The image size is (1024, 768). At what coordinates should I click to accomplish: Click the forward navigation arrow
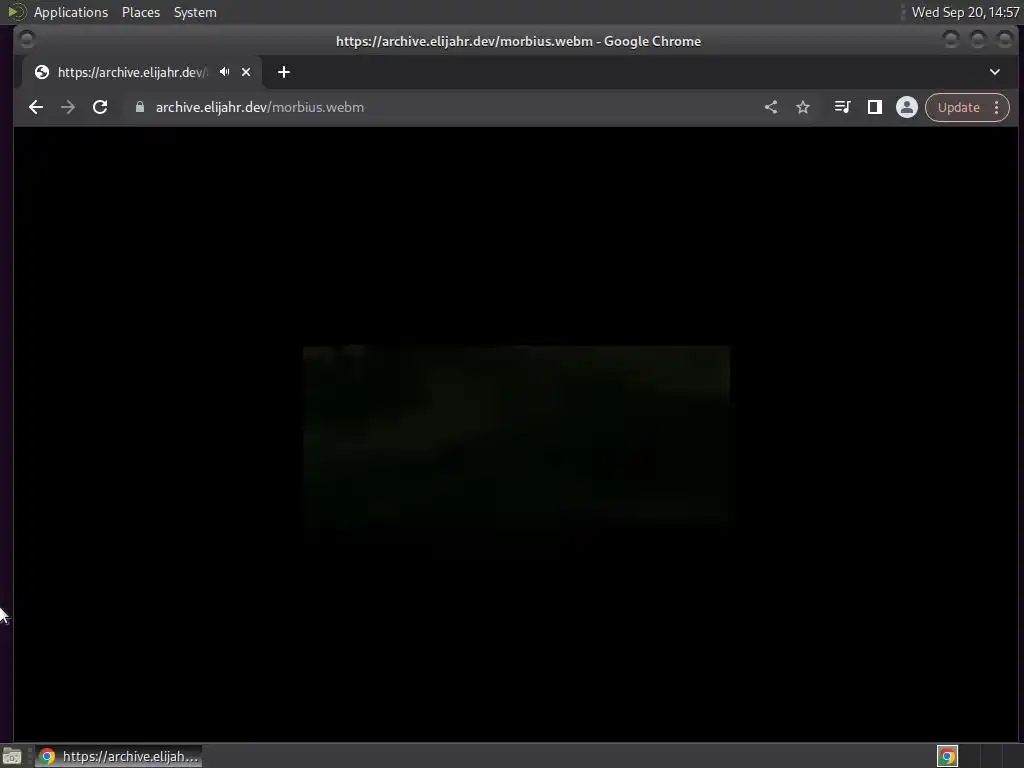68,107
